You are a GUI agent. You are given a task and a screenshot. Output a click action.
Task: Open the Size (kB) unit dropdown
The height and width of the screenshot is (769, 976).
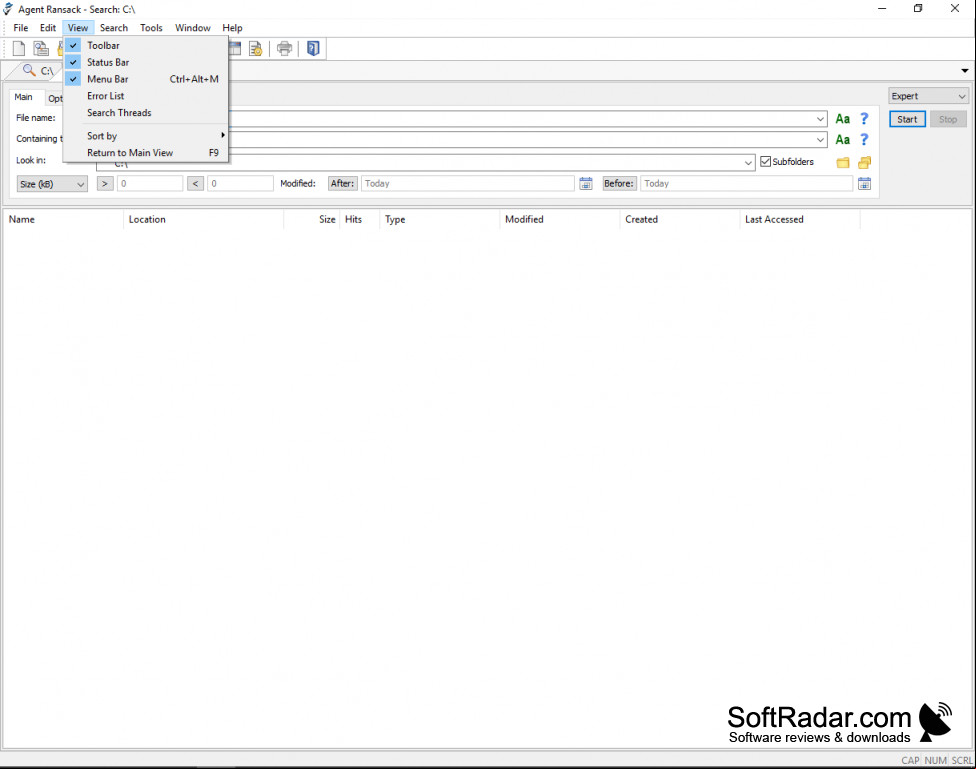[x=52, y=184]
